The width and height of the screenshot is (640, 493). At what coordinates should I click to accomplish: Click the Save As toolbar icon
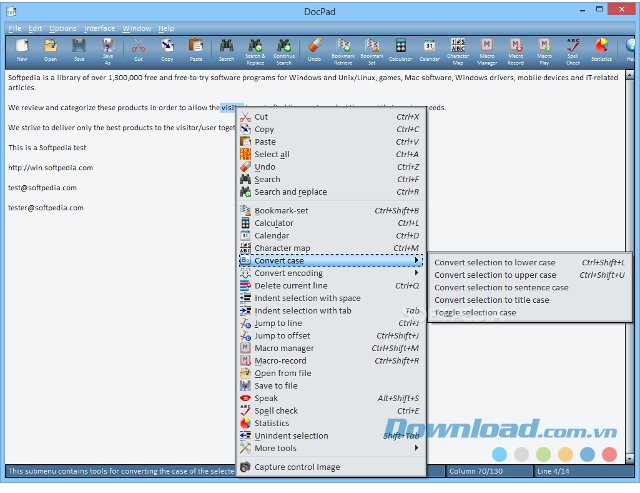107,49
